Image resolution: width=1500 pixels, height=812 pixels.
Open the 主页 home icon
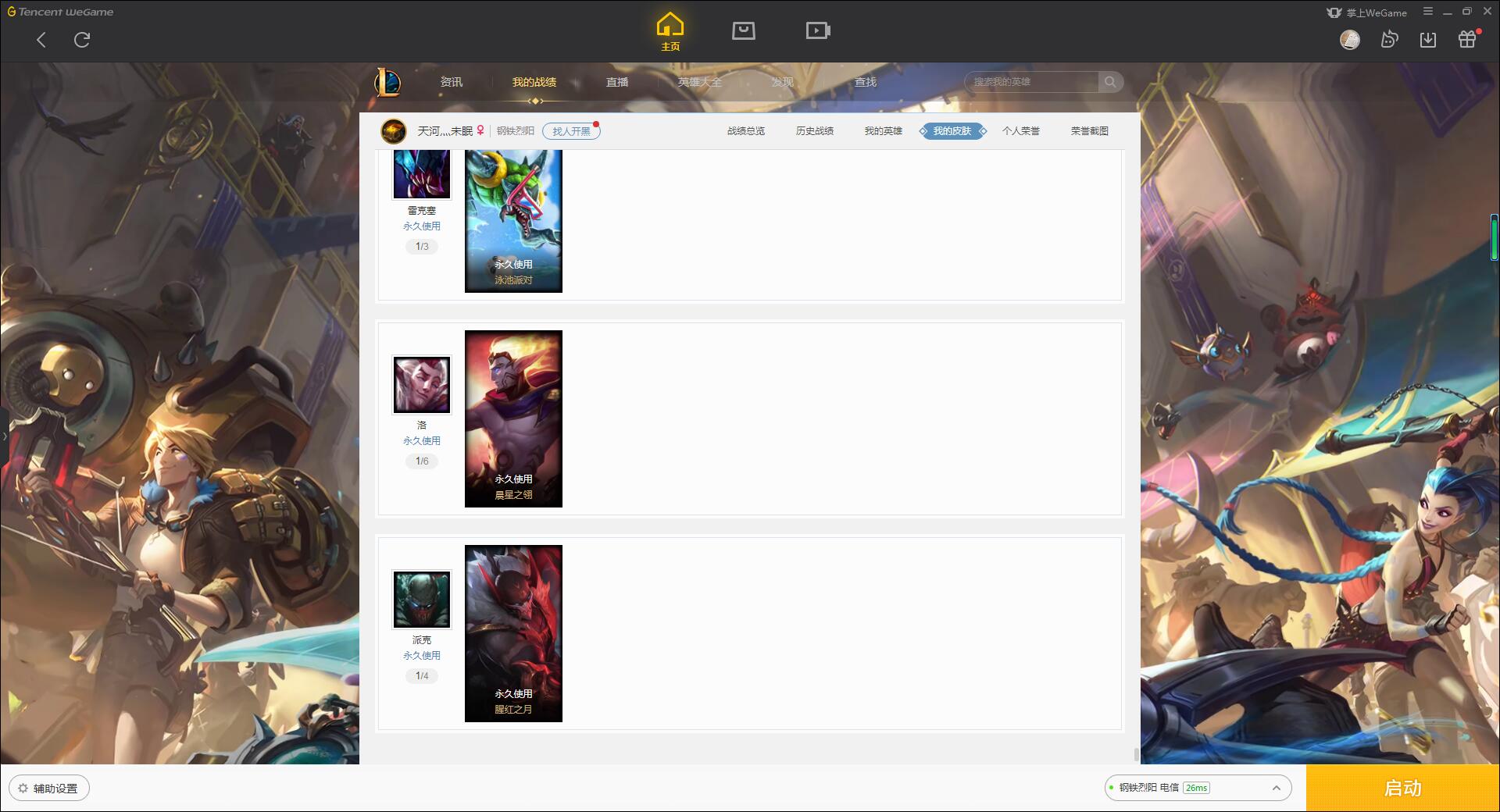click(670, 32)
